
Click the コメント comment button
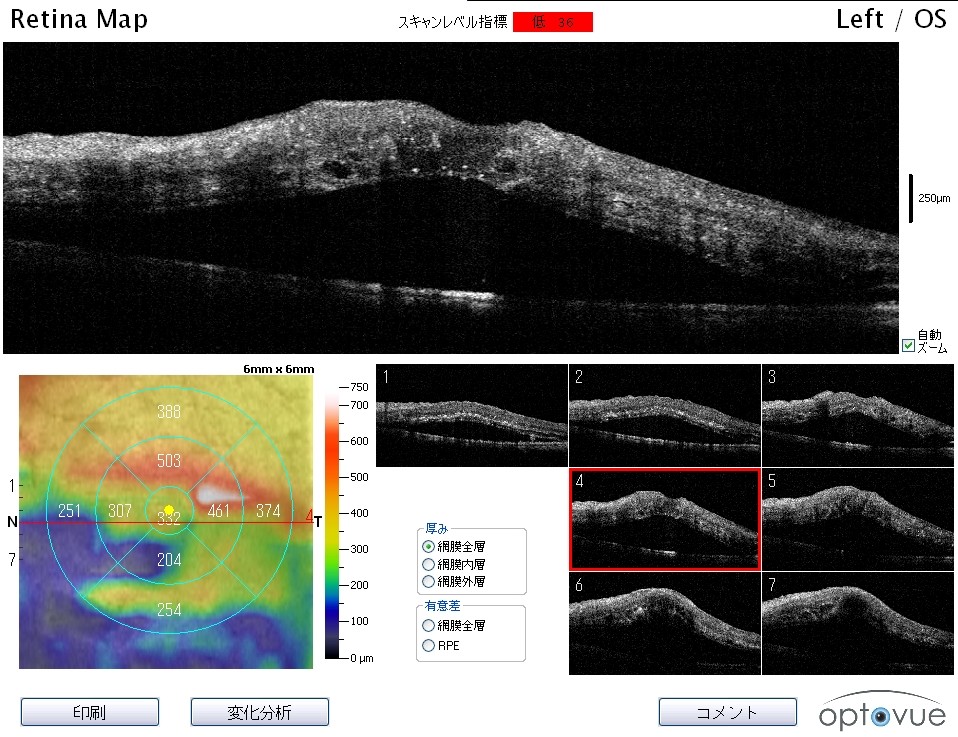727,712
